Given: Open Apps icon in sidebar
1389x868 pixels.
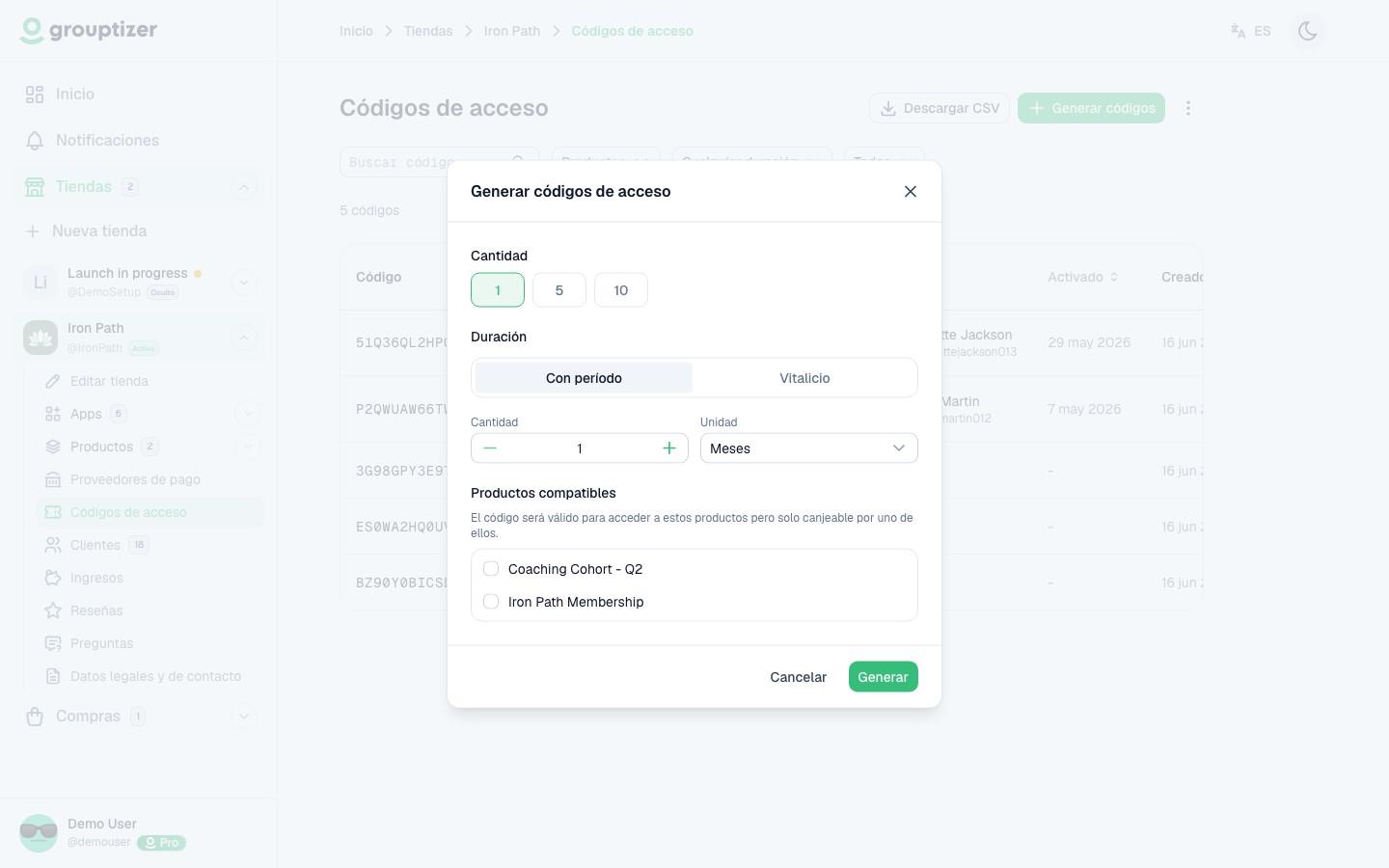Looking at the screenshot, I should click(x=53, y=414).
